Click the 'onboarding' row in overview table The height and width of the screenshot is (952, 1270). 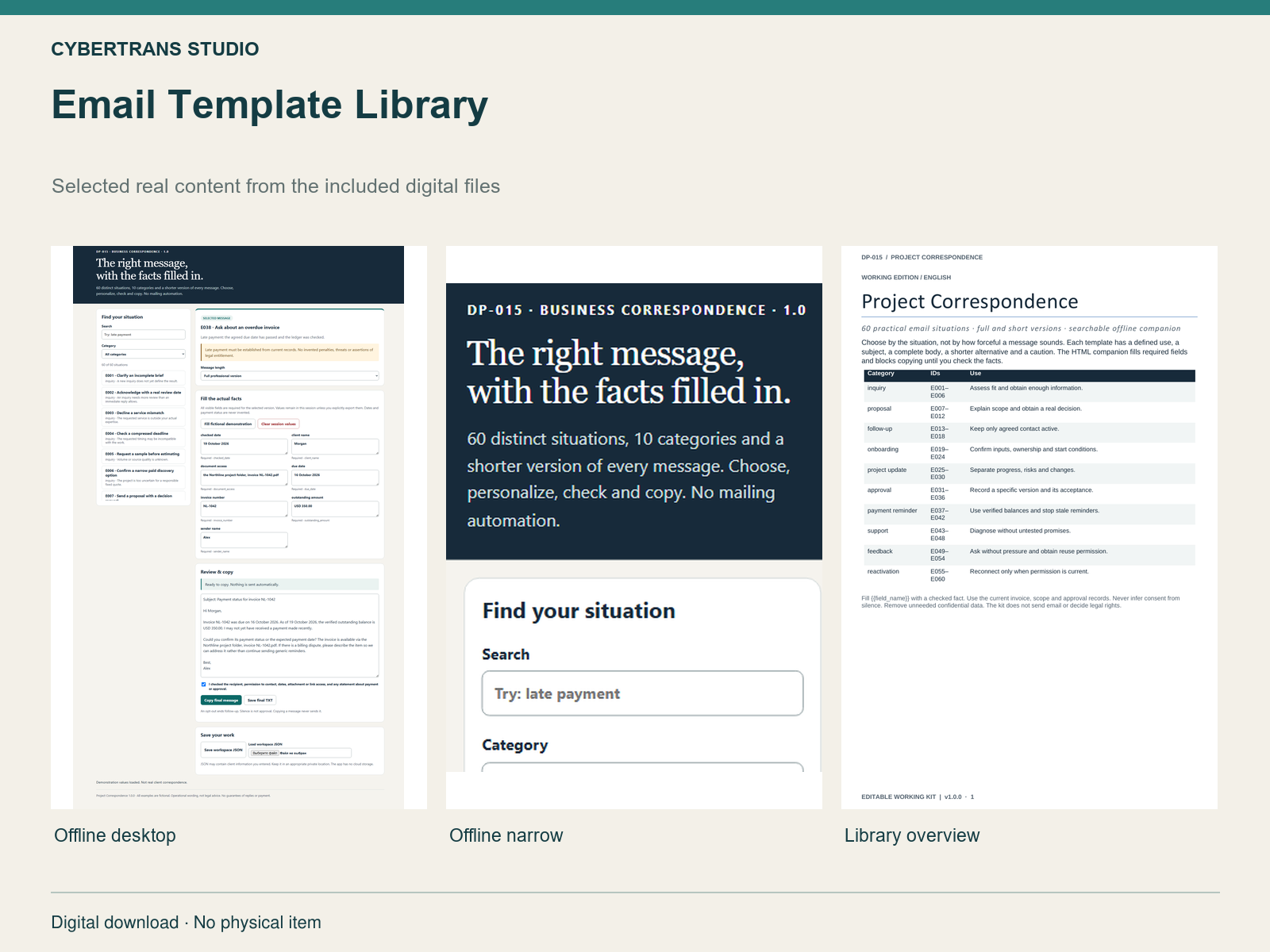[x=1029, y=453]
